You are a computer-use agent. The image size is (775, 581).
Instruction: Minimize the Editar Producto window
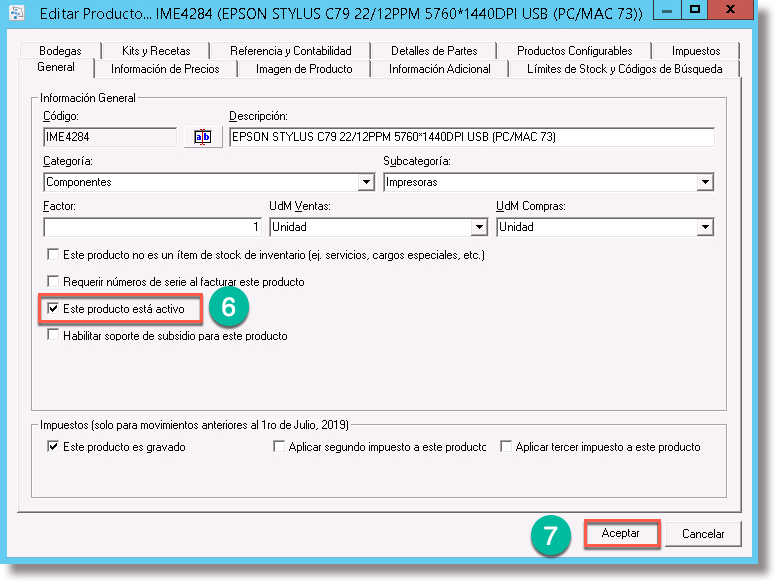667,9
